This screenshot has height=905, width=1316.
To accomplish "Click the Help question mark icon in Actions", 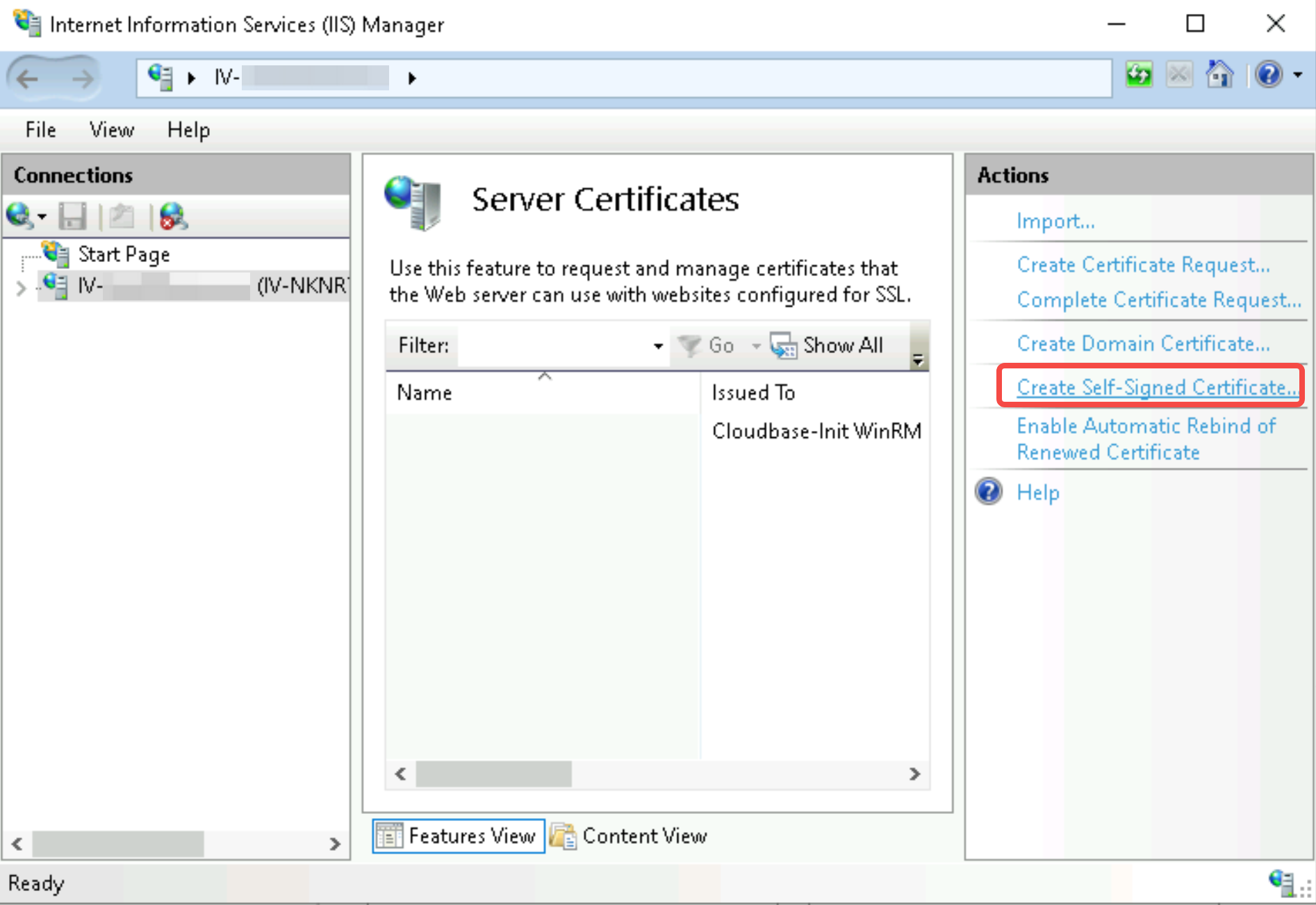I will [988, 491].
